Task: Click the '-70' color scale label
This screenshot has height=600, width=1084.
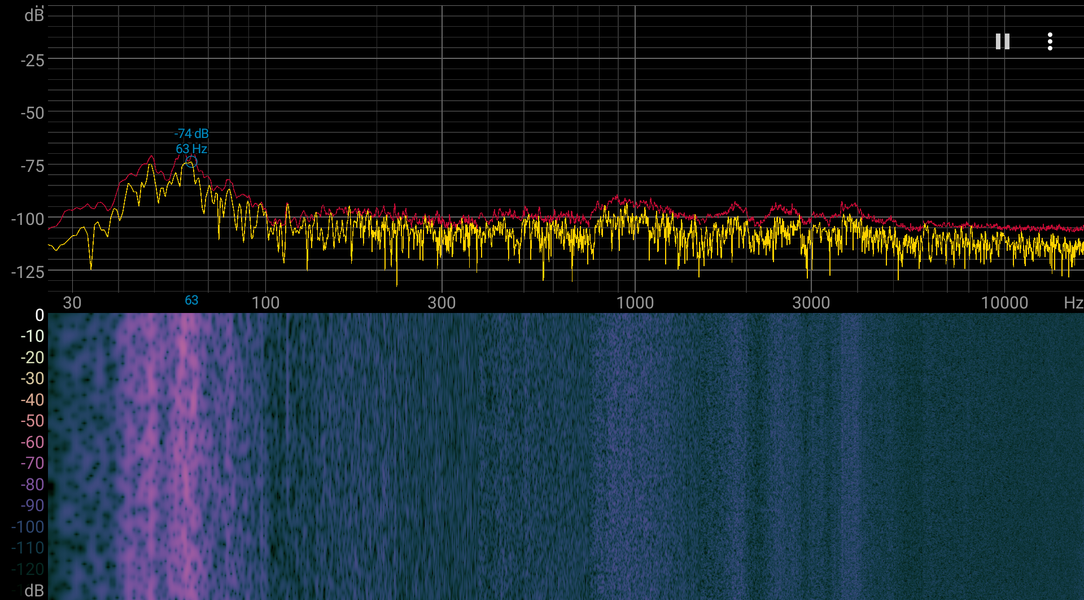Action: [32, 463]
